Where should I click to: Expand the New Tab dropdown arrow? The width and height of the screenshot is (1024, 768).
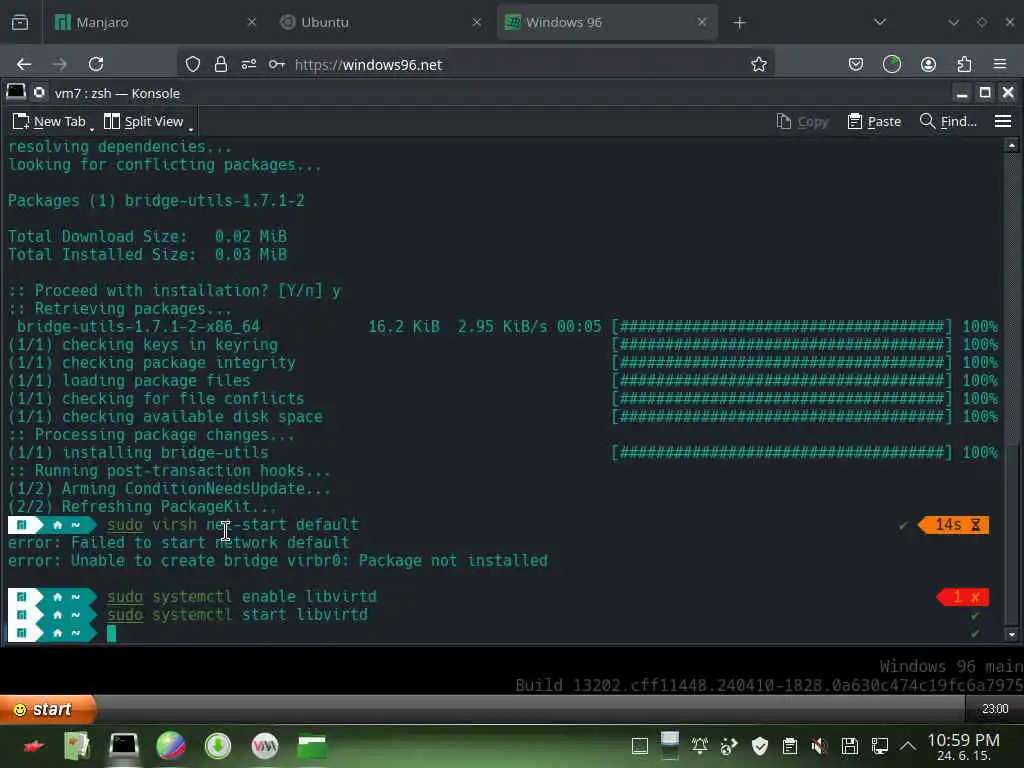[91, 129]
